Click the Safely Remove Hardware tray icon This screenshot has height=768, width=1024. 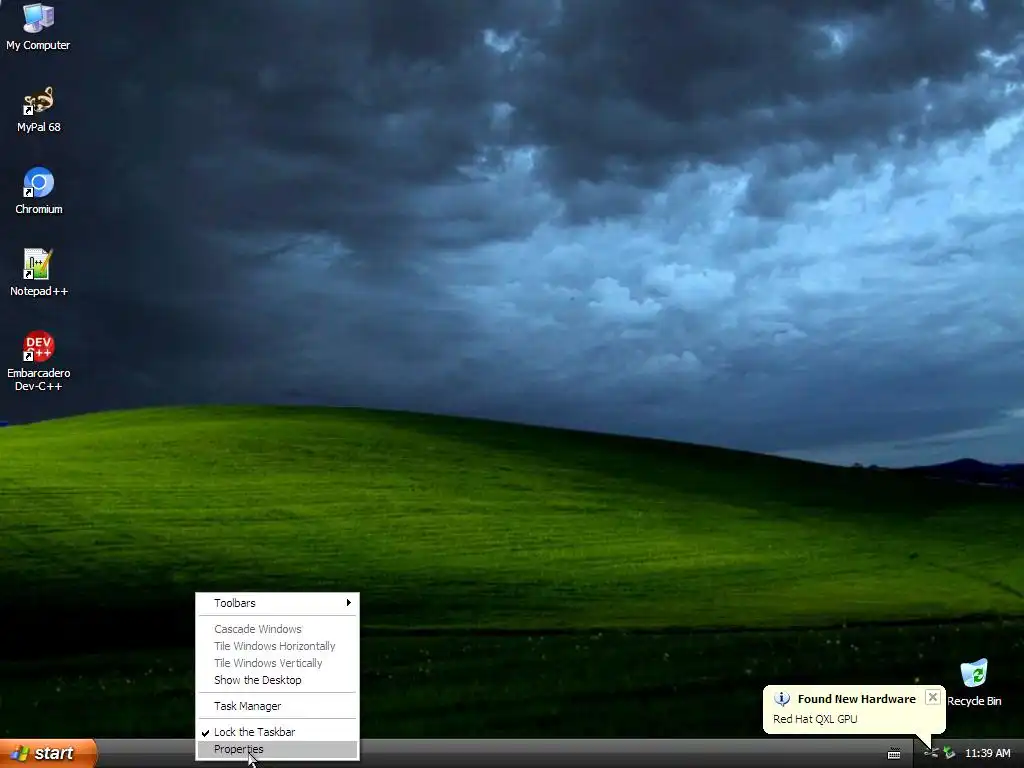(950, 753)
